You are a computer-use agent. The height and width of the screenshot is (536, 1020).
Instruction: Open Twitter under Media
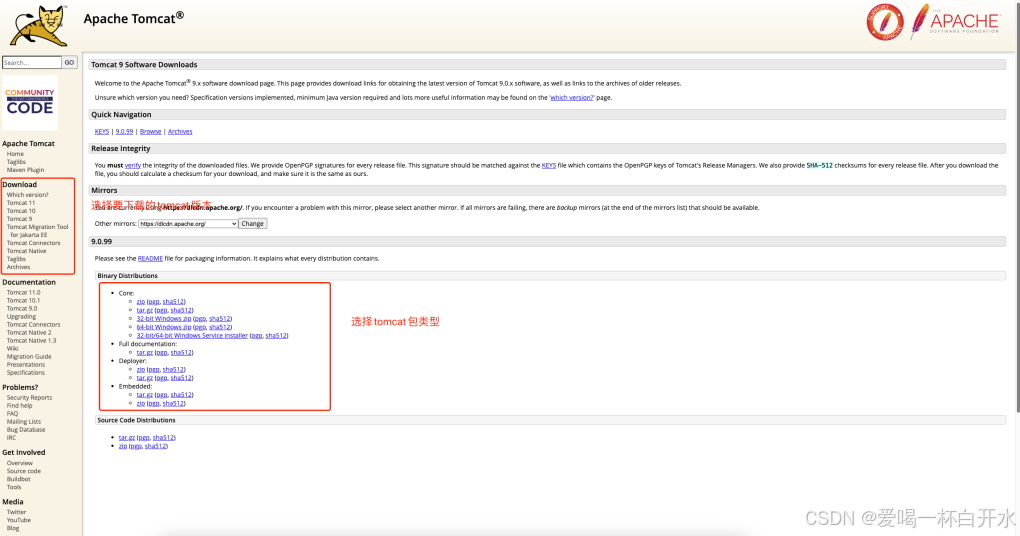click(x=16, y=512)
